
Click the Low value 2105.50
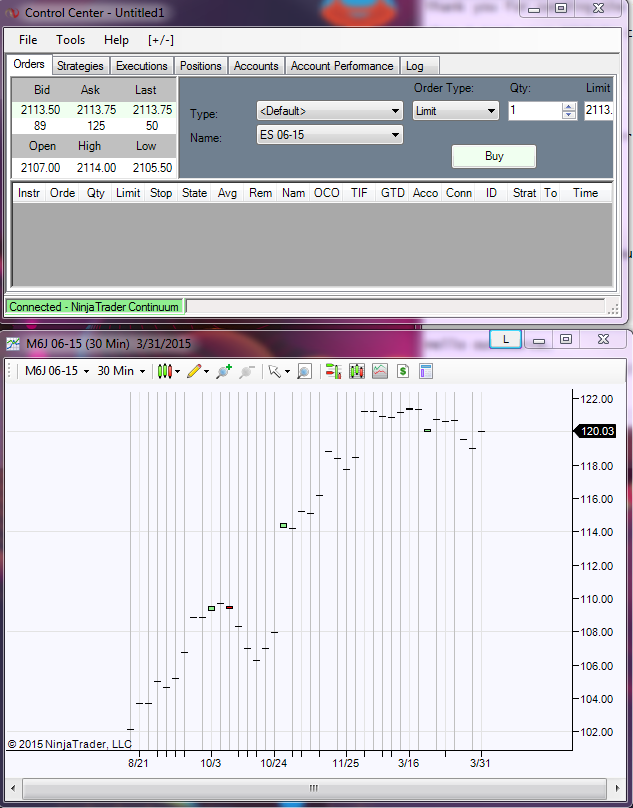coord(152,167)
